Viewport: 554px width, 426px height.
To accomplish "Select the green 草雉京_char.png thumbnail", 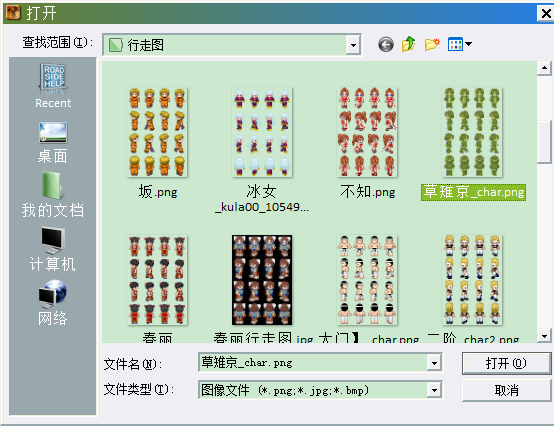I will coord(472,132).
